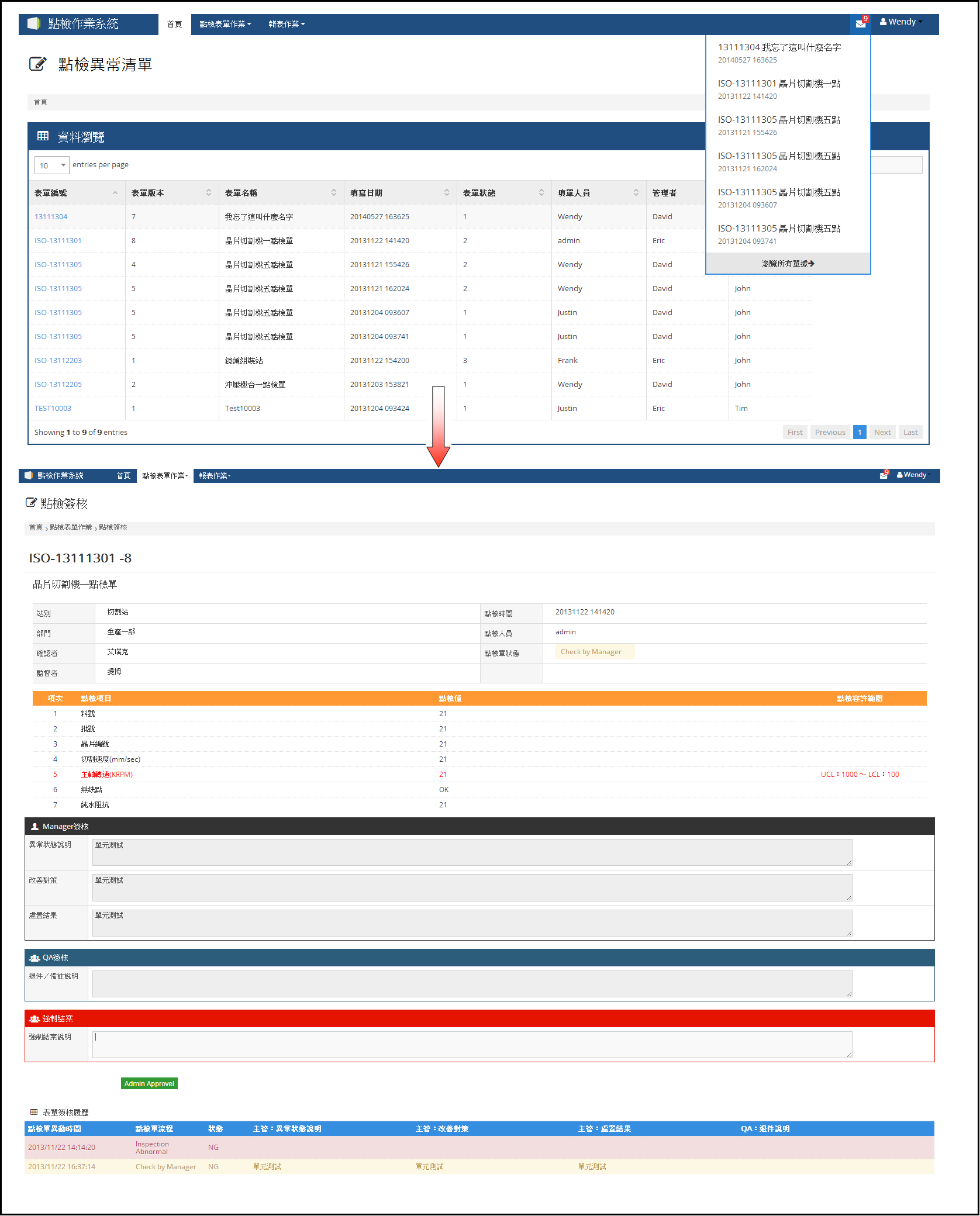
Task: Open form link ISO-13112203
Action: pos(58,361)
